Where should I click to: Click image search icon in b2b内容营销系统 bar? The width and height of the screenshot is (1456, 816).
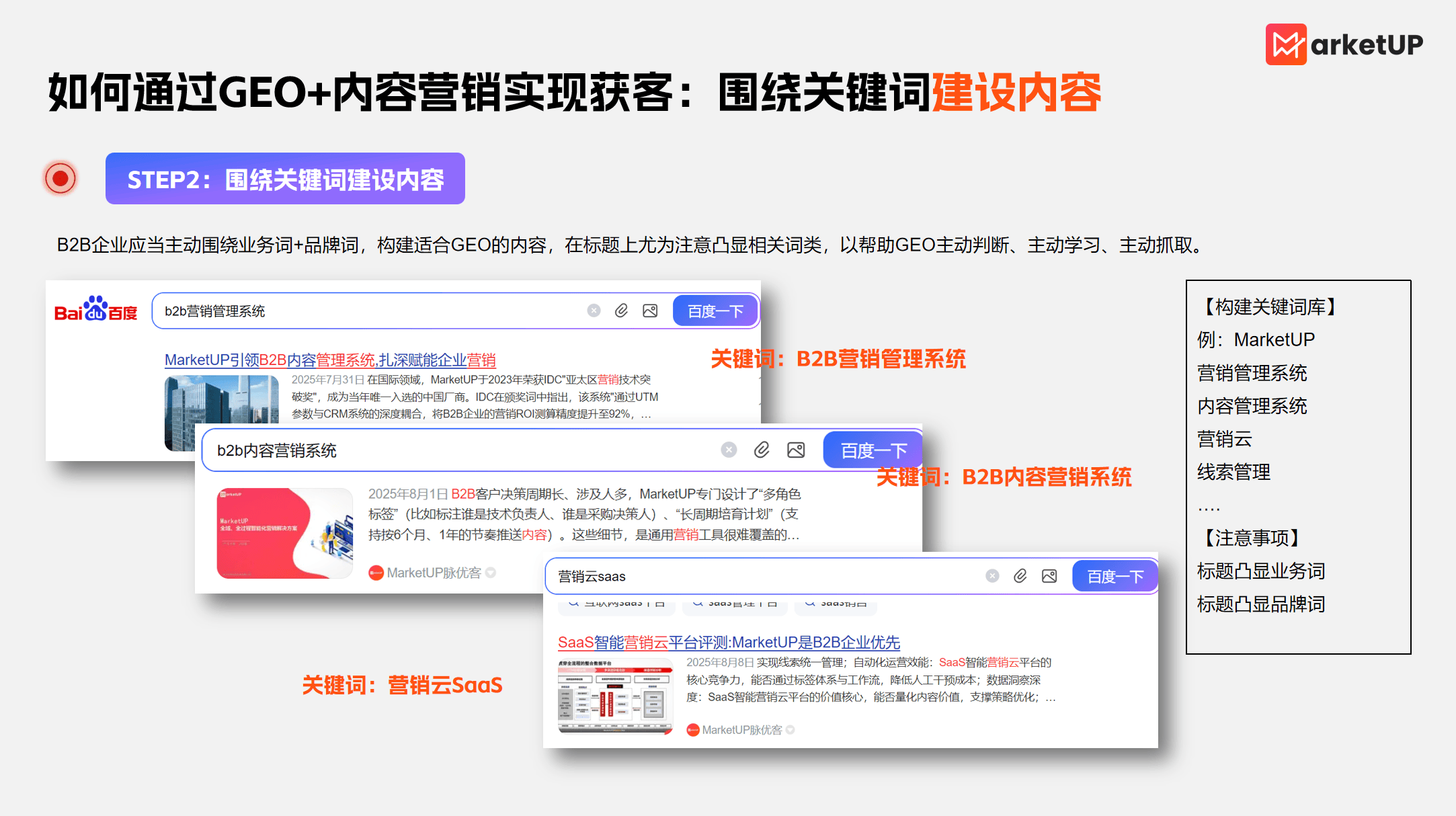point(796,450)
